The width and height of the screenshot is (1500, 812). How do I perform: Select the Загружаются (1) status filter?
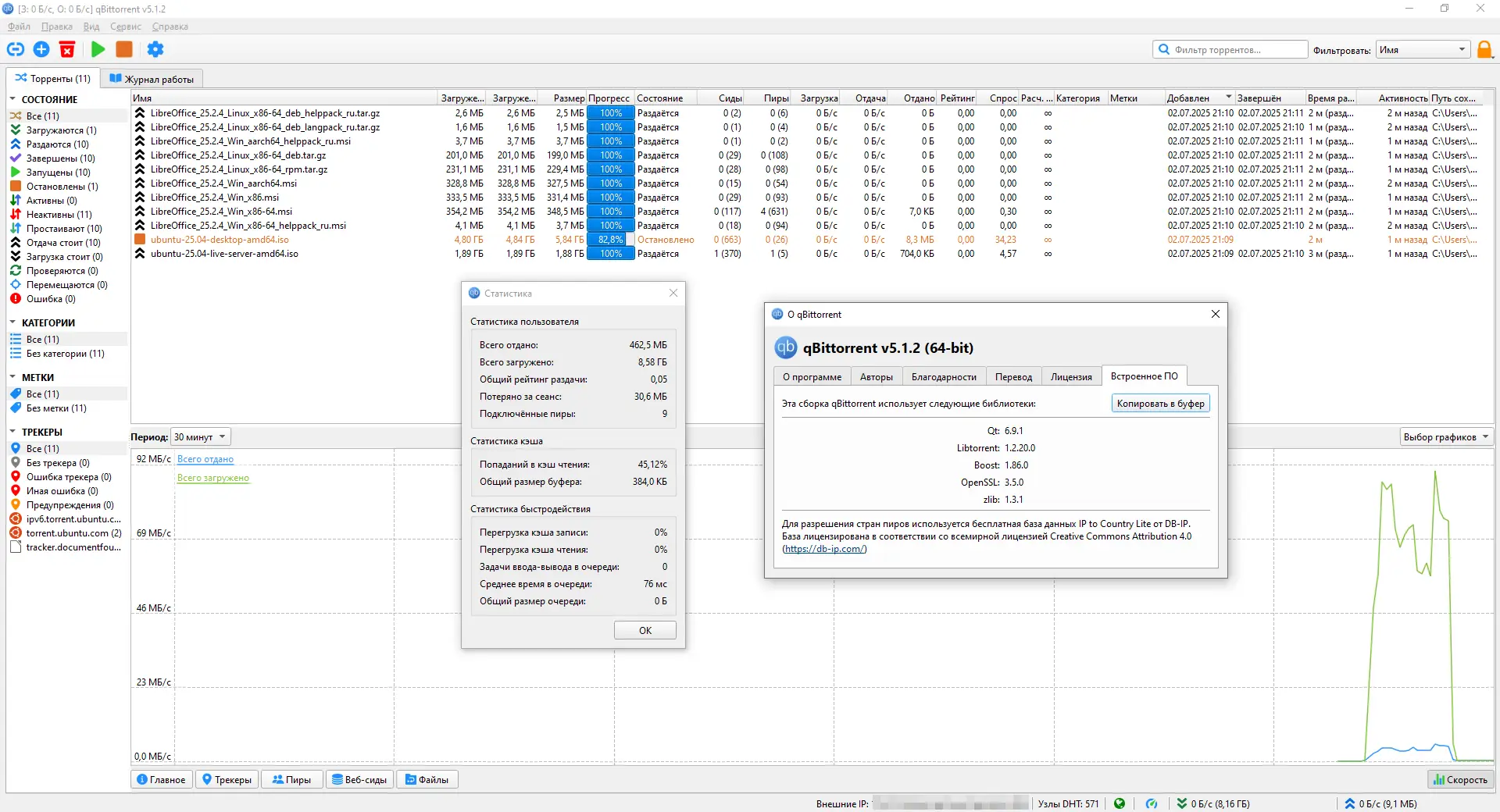coord(62,130)
